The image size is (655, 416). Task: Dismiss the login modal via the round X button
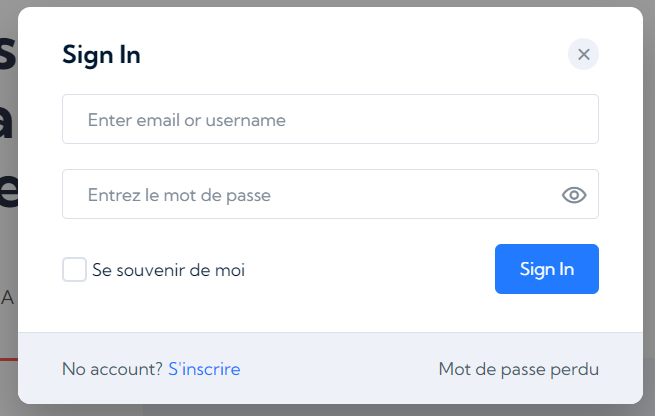tap(583, 54)
